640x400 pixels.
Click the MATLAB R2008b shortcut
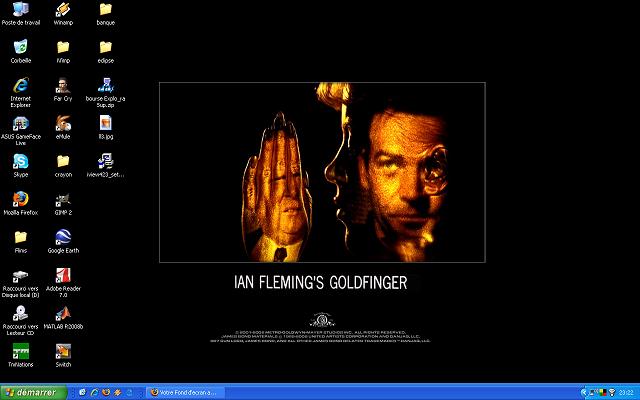point(63,314)
